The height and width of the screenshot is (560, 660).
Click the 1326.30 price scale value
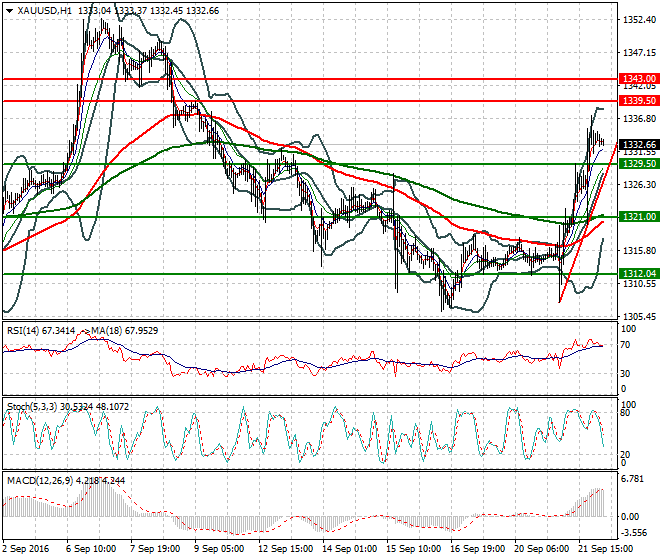pyautogui.click(x=639, y=184)
